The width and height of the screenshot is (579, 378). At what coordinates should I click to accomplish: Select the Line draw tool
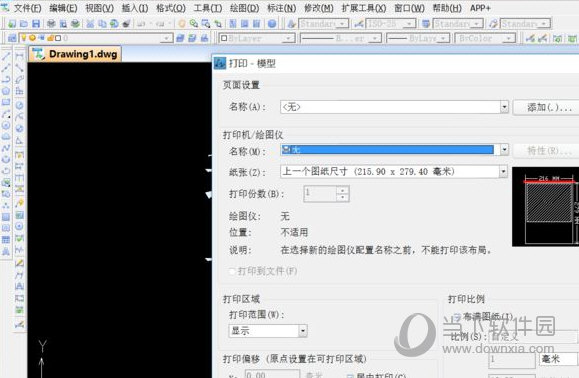pyautogui.click(x=6, y=56)
